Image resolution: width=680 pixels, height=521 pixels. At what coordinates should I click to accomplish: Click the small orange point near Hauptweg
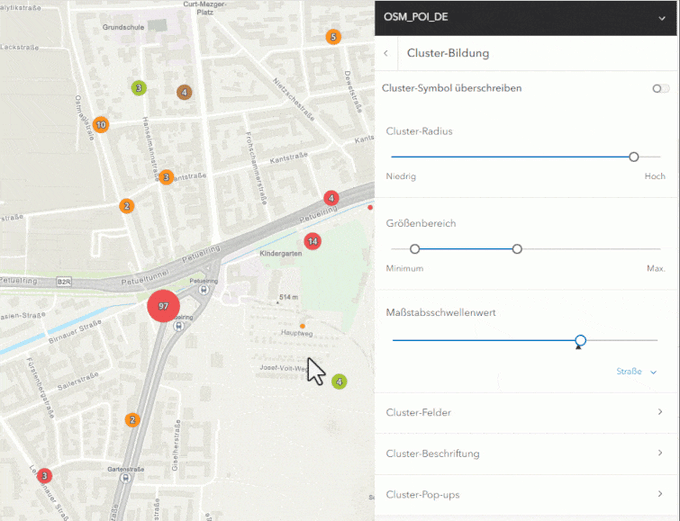[x=302, y=326]
